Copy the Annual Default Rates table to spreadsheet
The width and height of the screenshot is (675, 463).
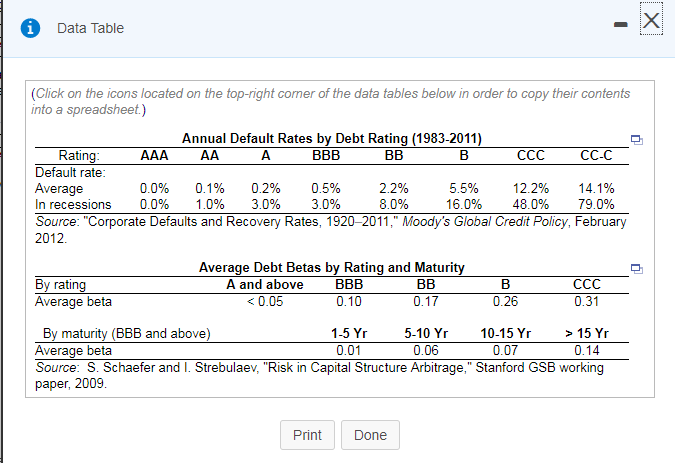coord(637,139)
